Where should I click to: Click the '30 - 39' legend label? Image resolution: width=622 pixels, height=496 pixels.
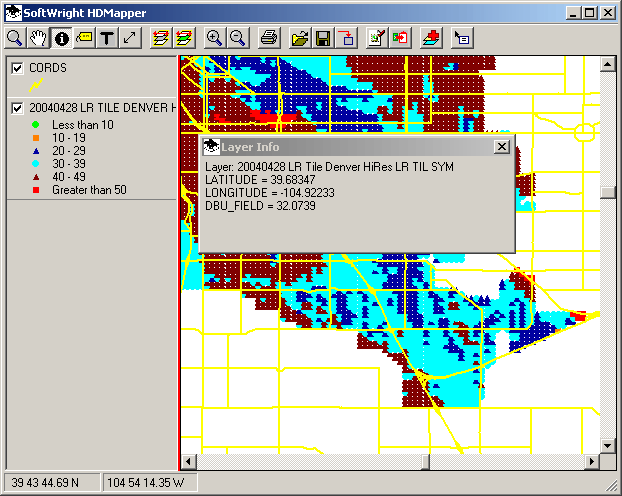(x=69, y=163)
